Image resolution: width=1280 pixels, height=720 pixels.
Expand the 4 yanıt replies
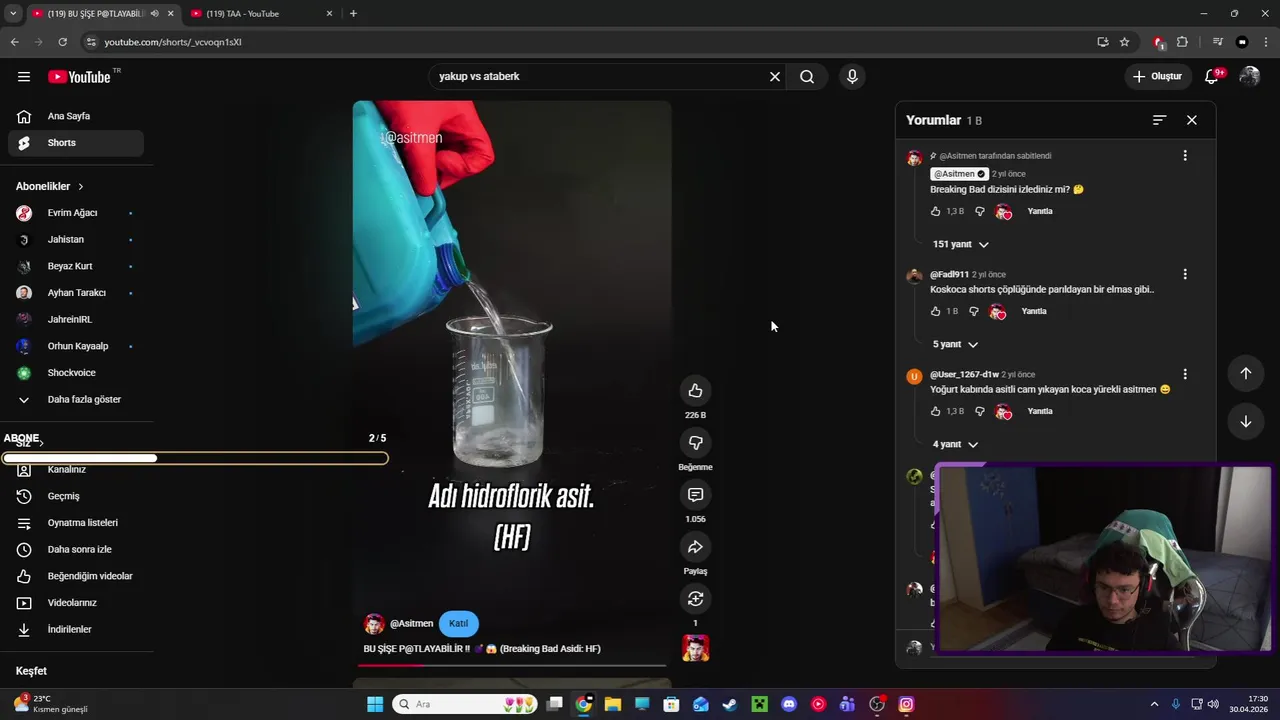tap(955, 444)
